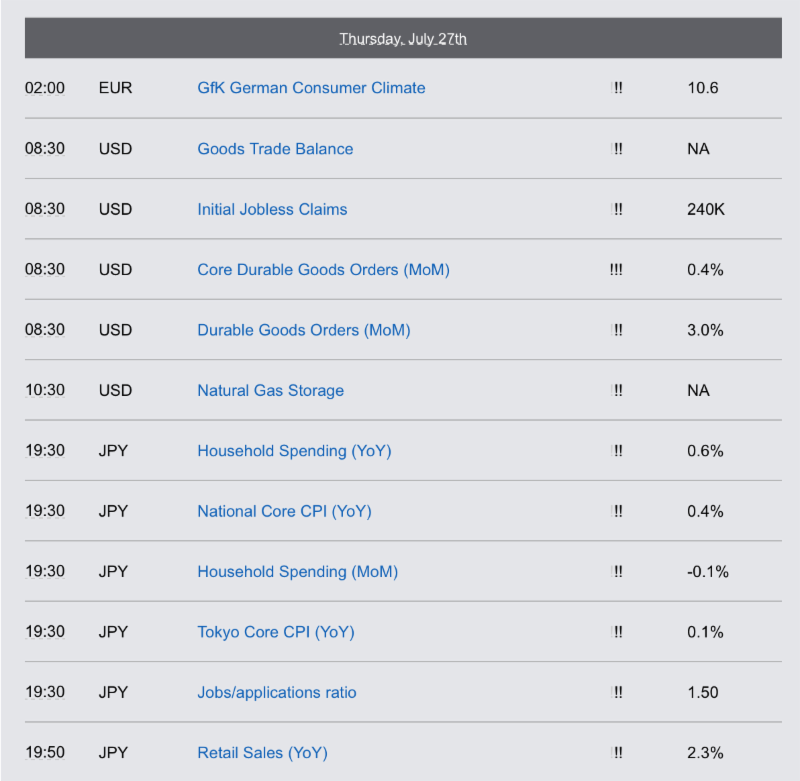Open the Jobs/applications ratio link
Screen dimensions: 800x781
tap(277, 692)
